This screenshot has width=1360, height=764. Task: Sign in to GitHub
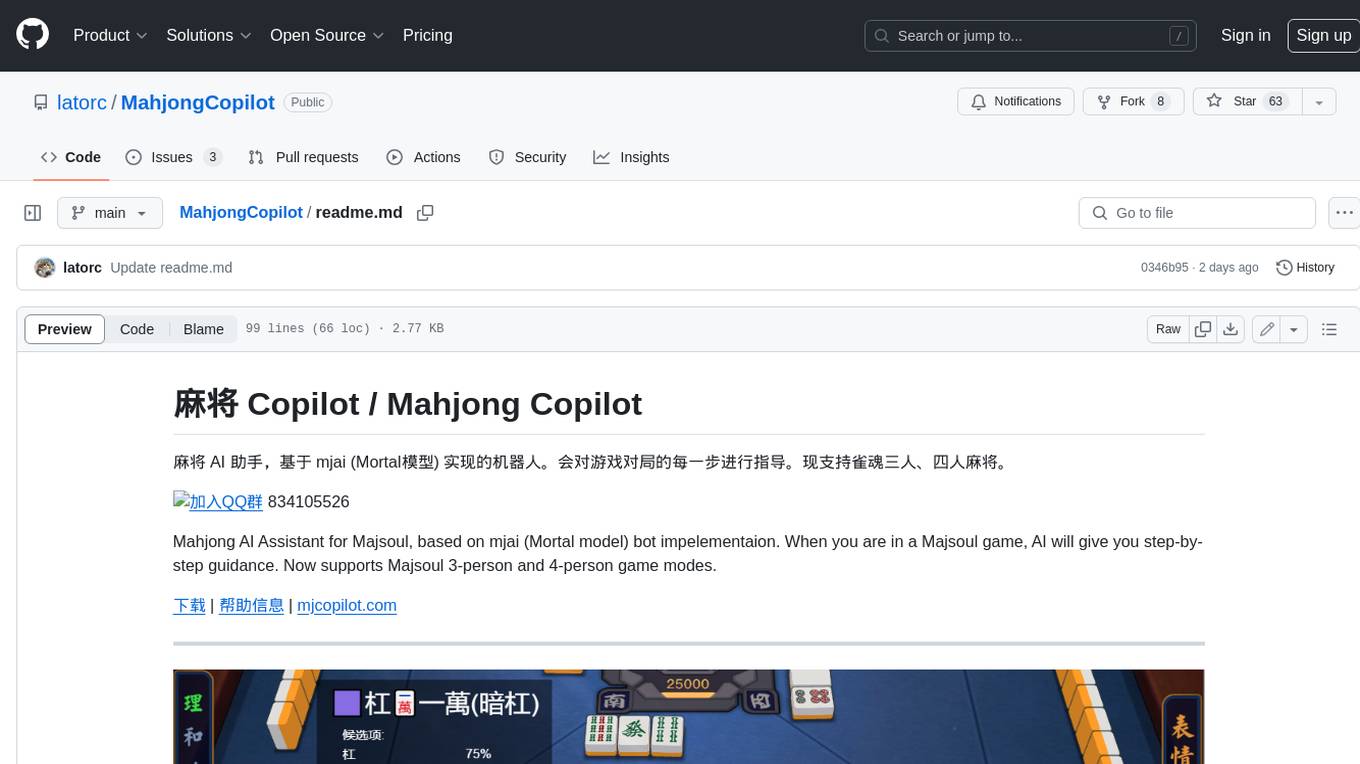click(1245, 35)
